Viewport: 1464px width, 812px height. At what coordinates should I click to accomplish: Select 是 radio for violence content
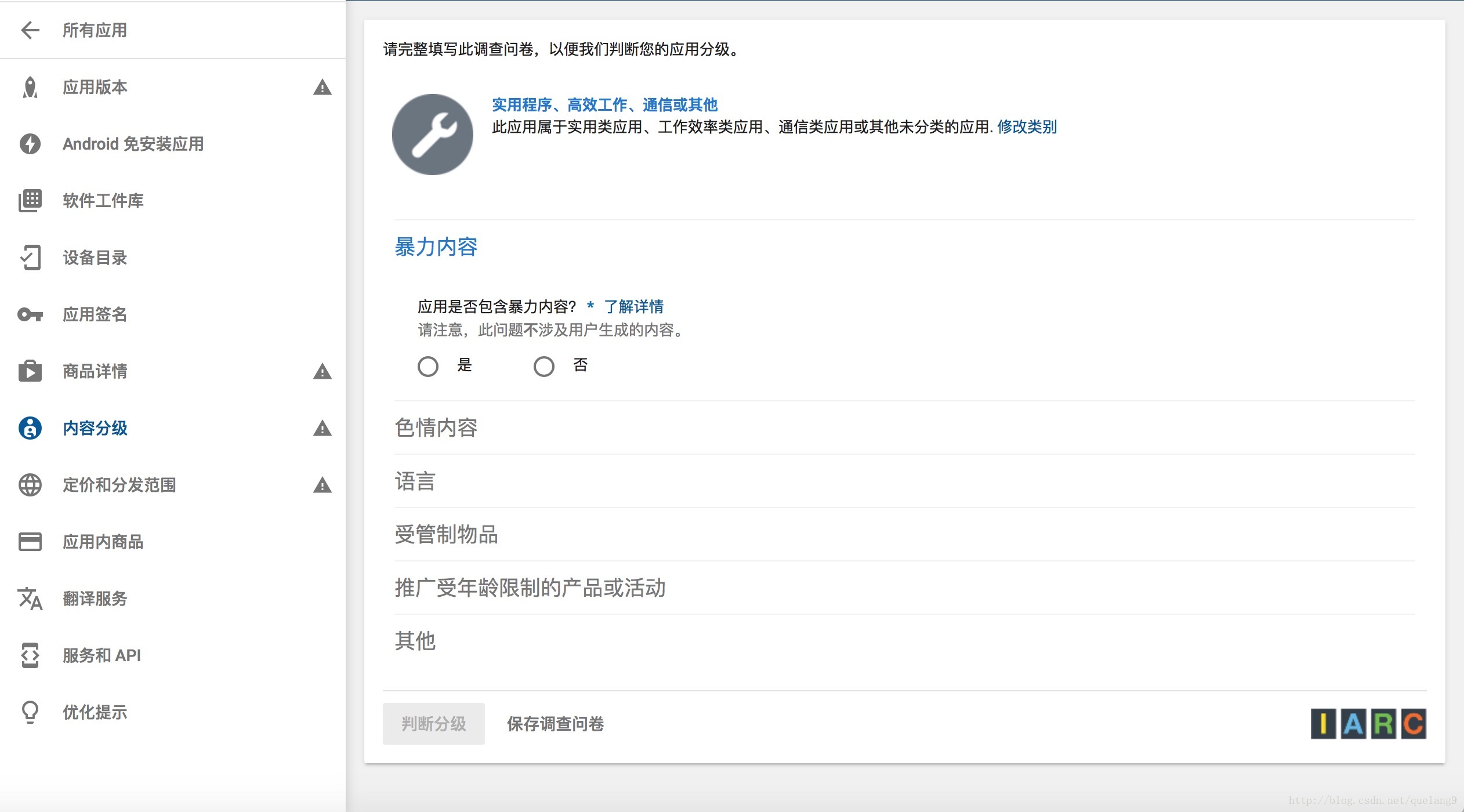point(428,366)
